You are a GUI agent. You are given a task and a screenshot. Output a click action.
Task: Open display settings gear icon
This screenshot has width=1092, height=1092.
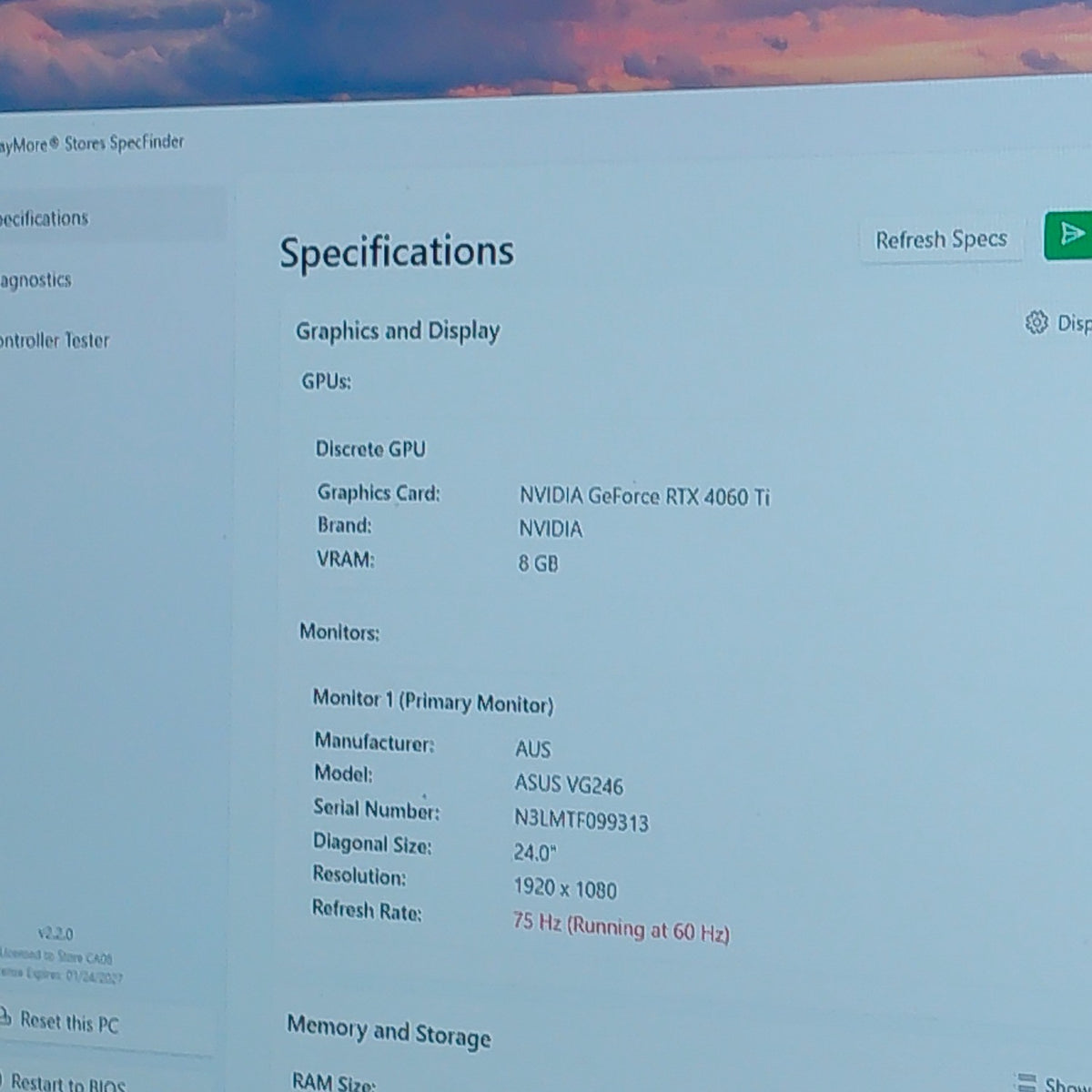[1036, 323]
